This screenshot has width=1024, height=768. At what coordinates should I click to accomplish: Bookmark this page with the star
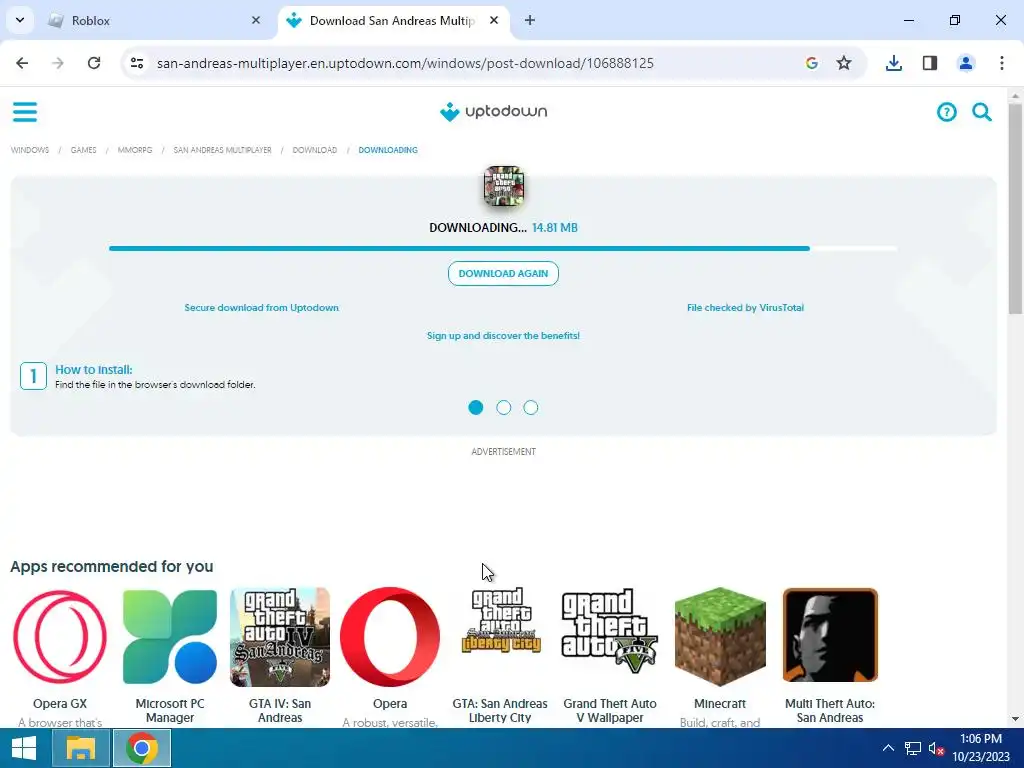click(844, 63)
